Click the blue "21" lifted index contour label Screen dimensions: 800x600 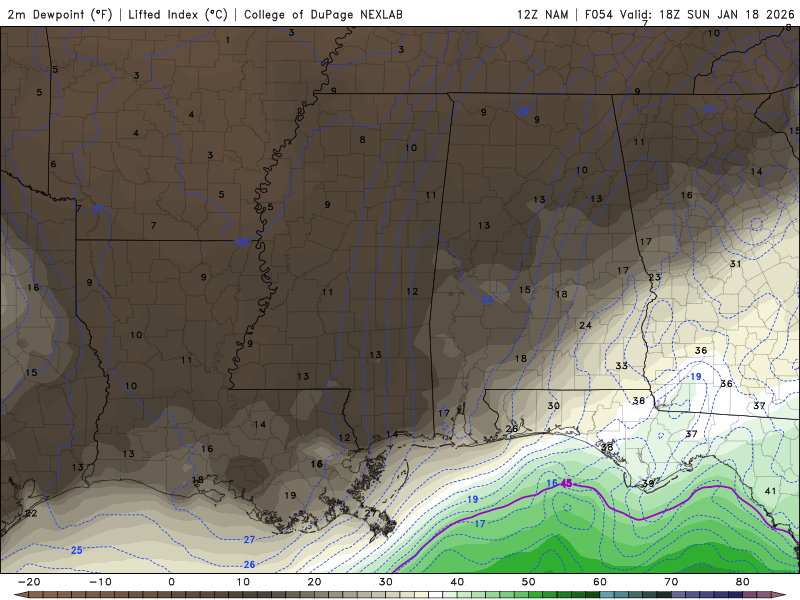(710, 109)
